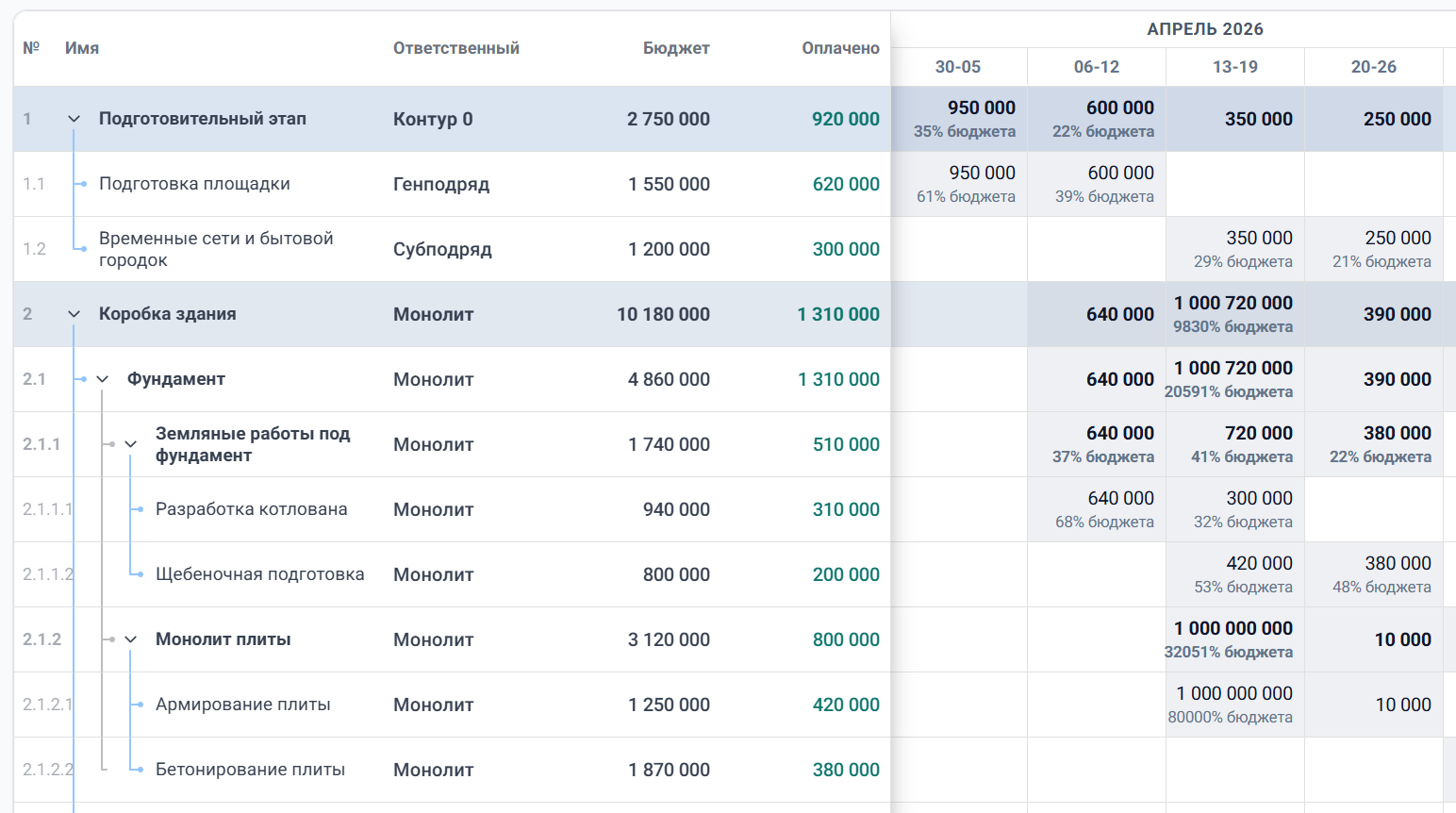Click the 1 250 000 budget cell

point(670,705)
